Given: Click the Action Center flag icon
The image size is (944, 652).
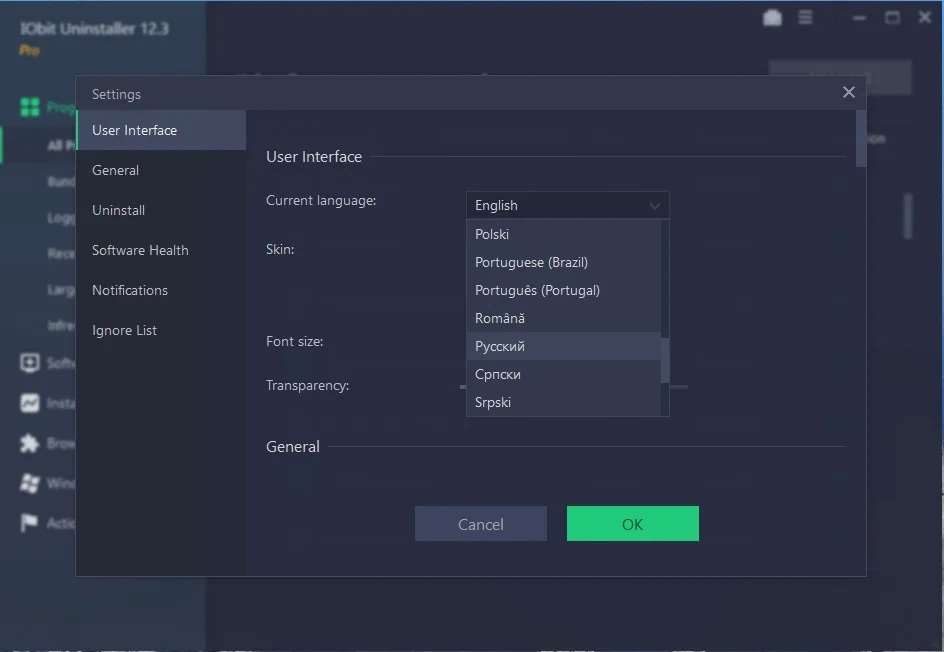Looking at the screenshot, I should pyautogui.click(x=28, y=523).
